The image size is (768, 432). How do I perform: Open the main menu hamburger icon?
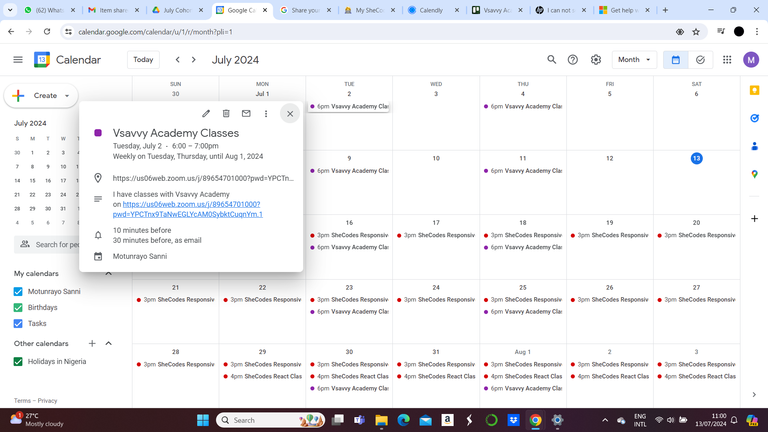pyautogui.click(x=18, y=60)
